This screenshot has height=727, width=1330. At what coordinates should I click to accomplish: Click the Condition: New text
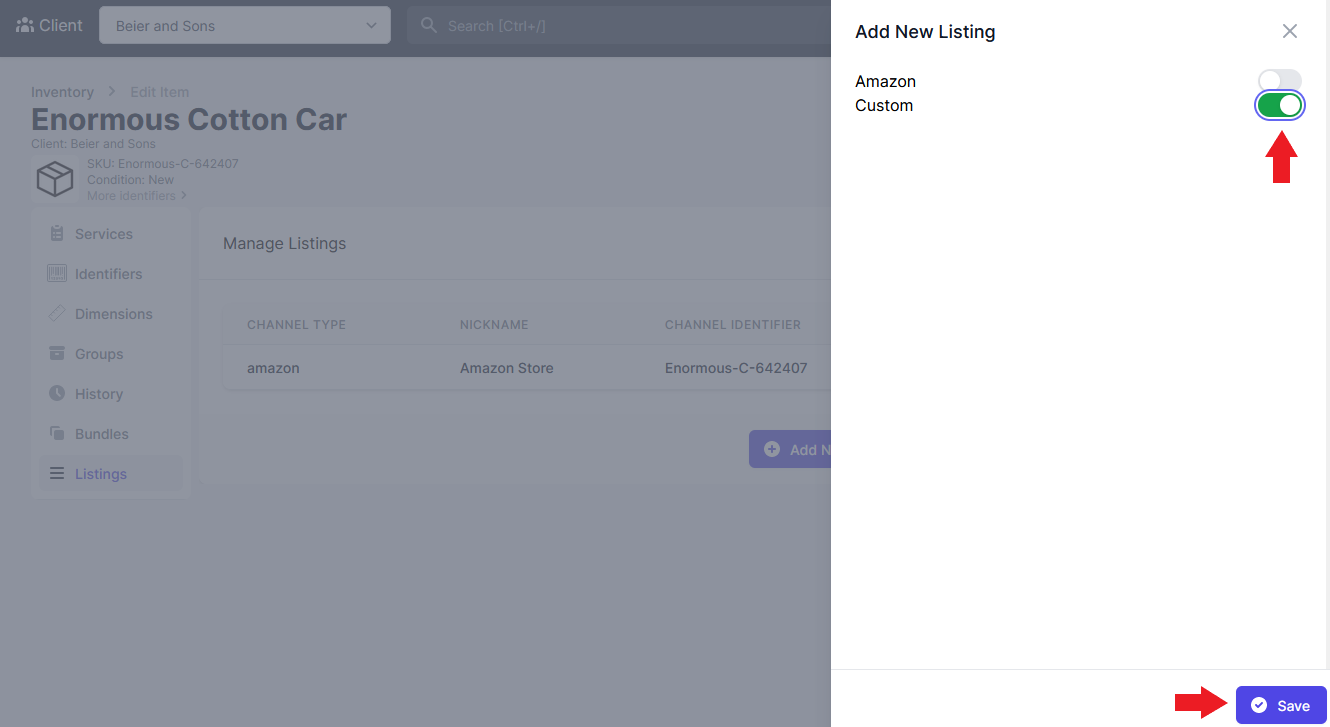(130, 180)
